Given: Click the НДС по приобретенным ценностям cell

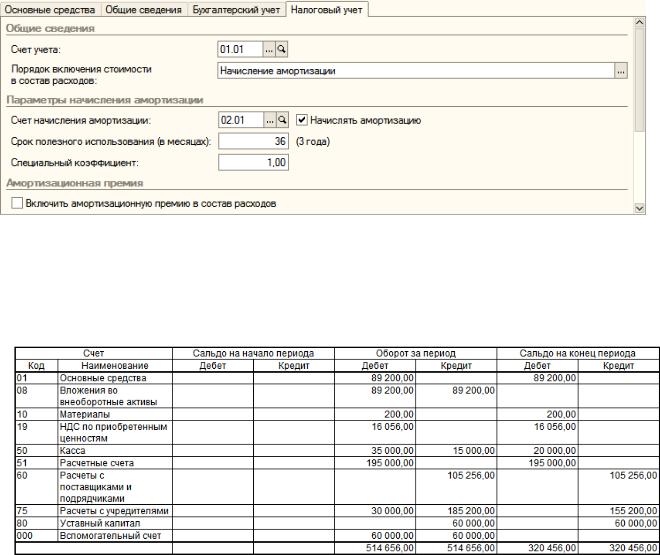Looking at the screenshot, I should (x=113, y=432).
